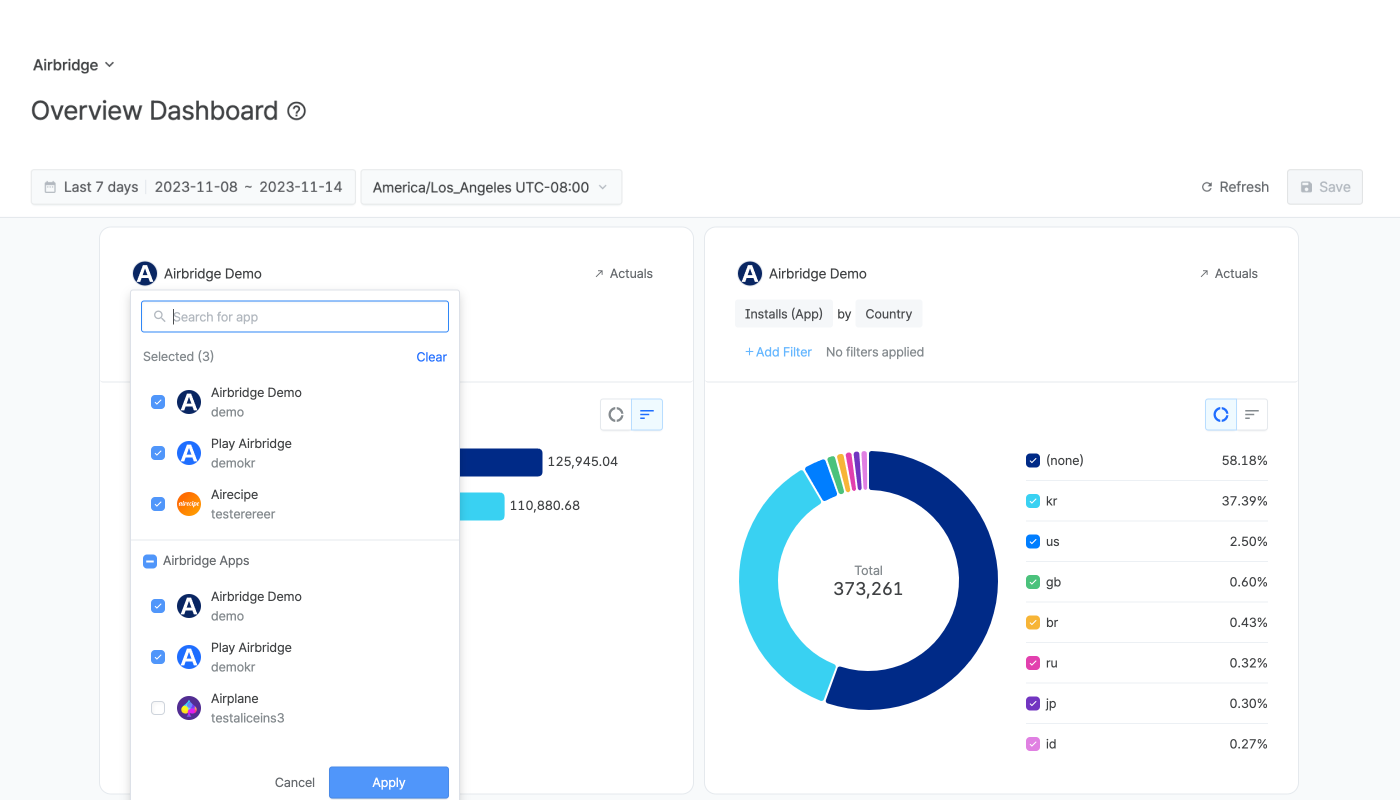Switch left chart to bar view
1400x800 pixels.
point(647,414)
